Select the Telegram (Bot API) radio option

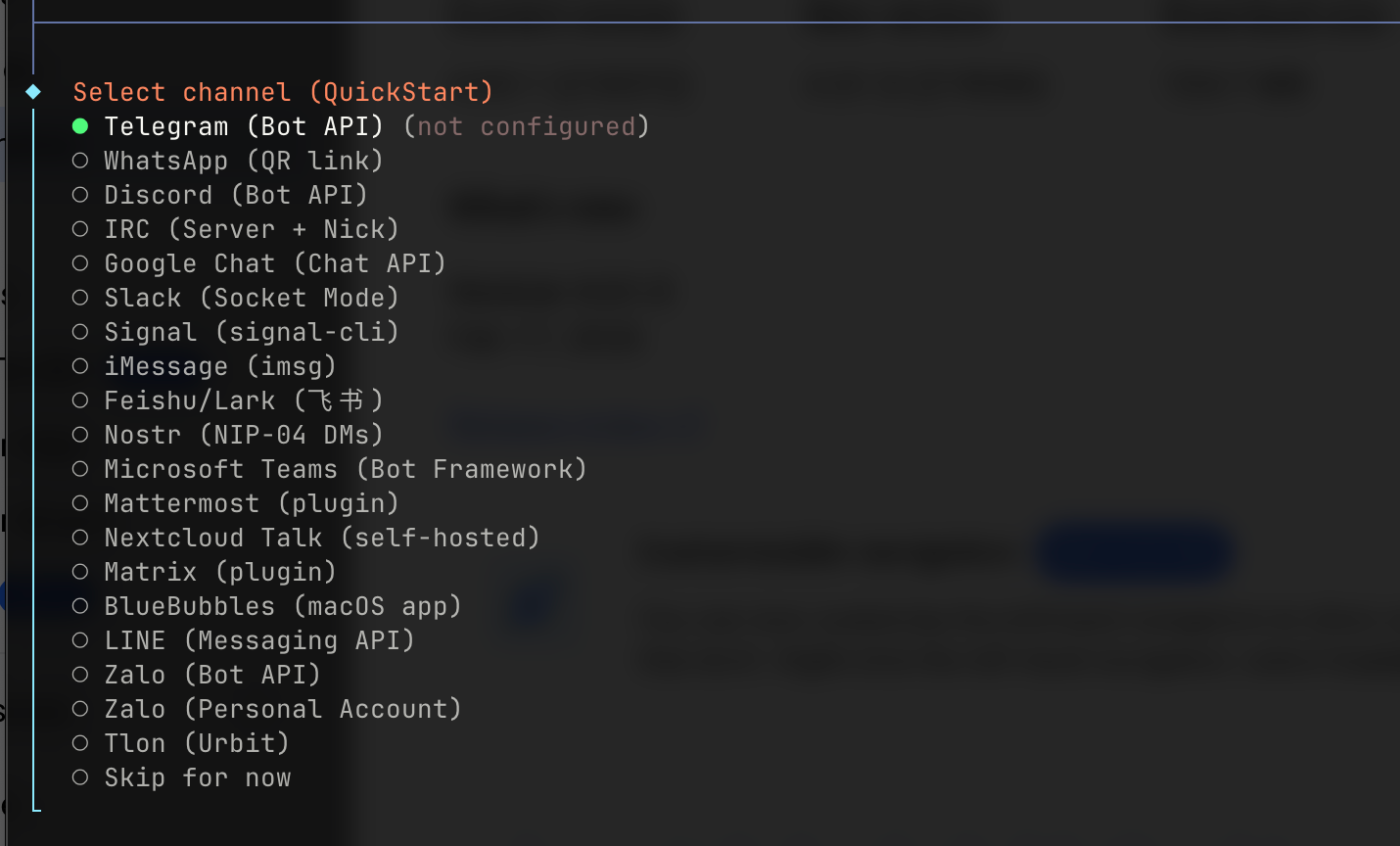80,126
